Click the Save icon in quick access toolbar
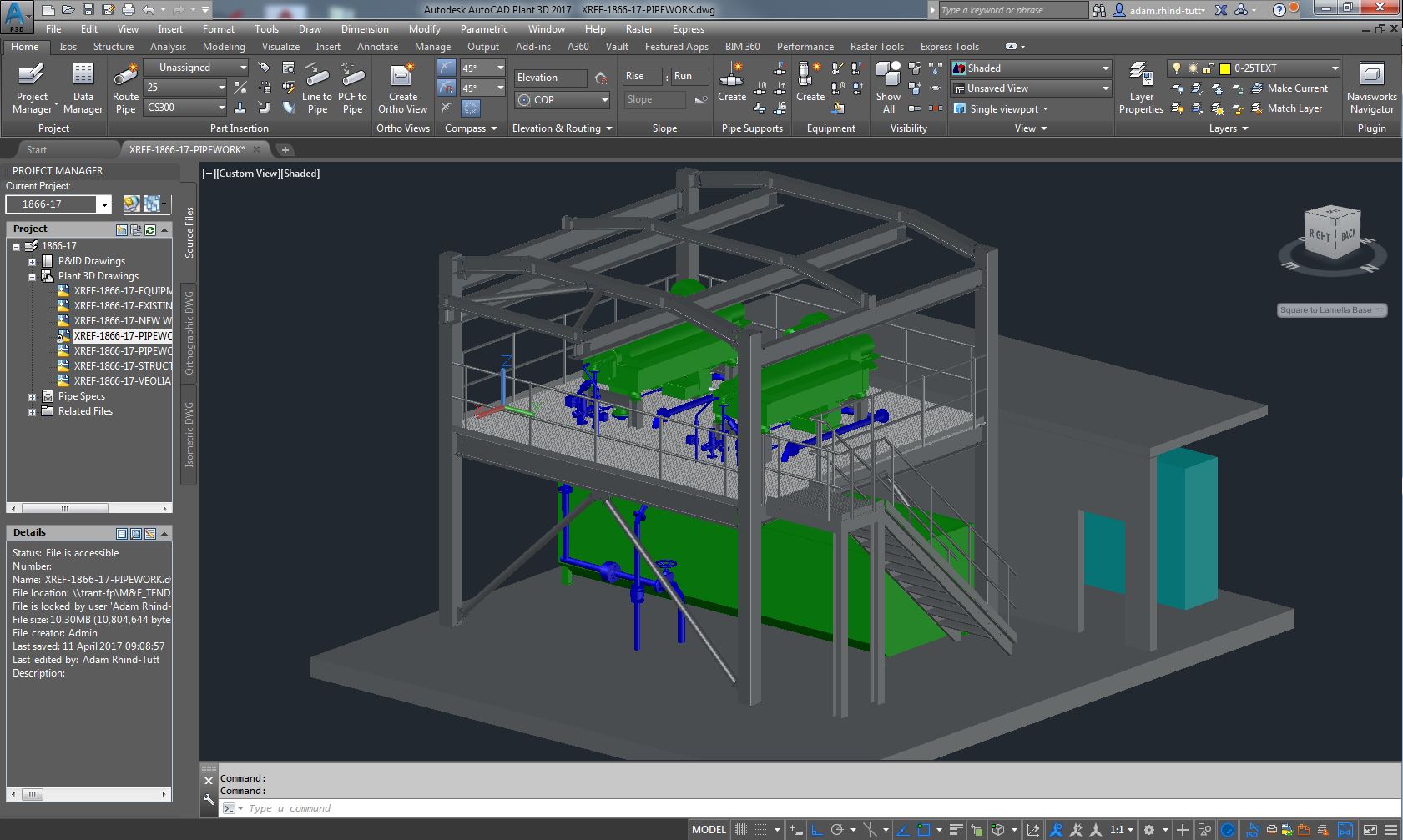The image size is (1403, 840). click(88, 10)
